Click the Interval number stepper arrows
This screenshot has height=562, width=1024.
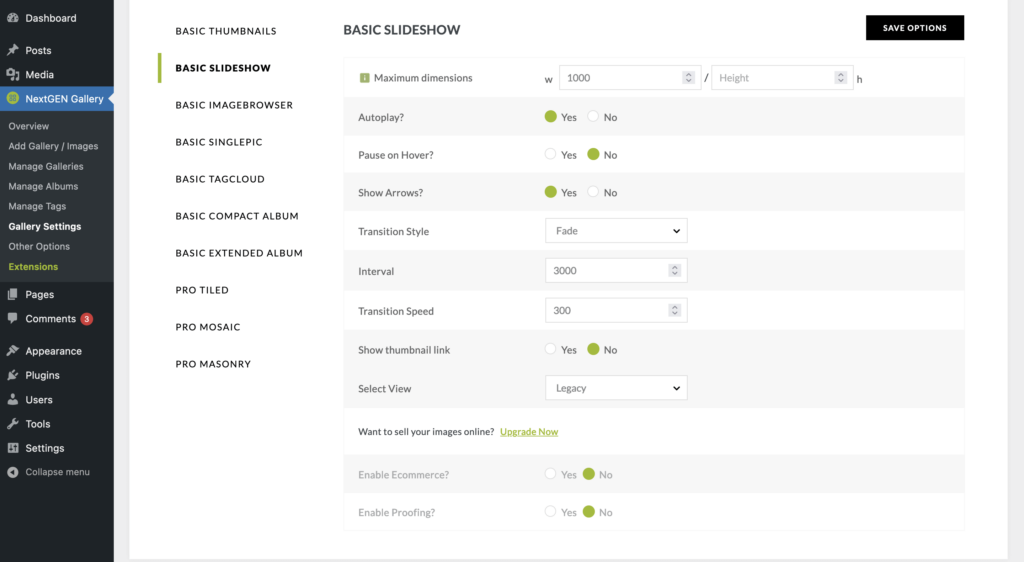click(x=675, y=271)
